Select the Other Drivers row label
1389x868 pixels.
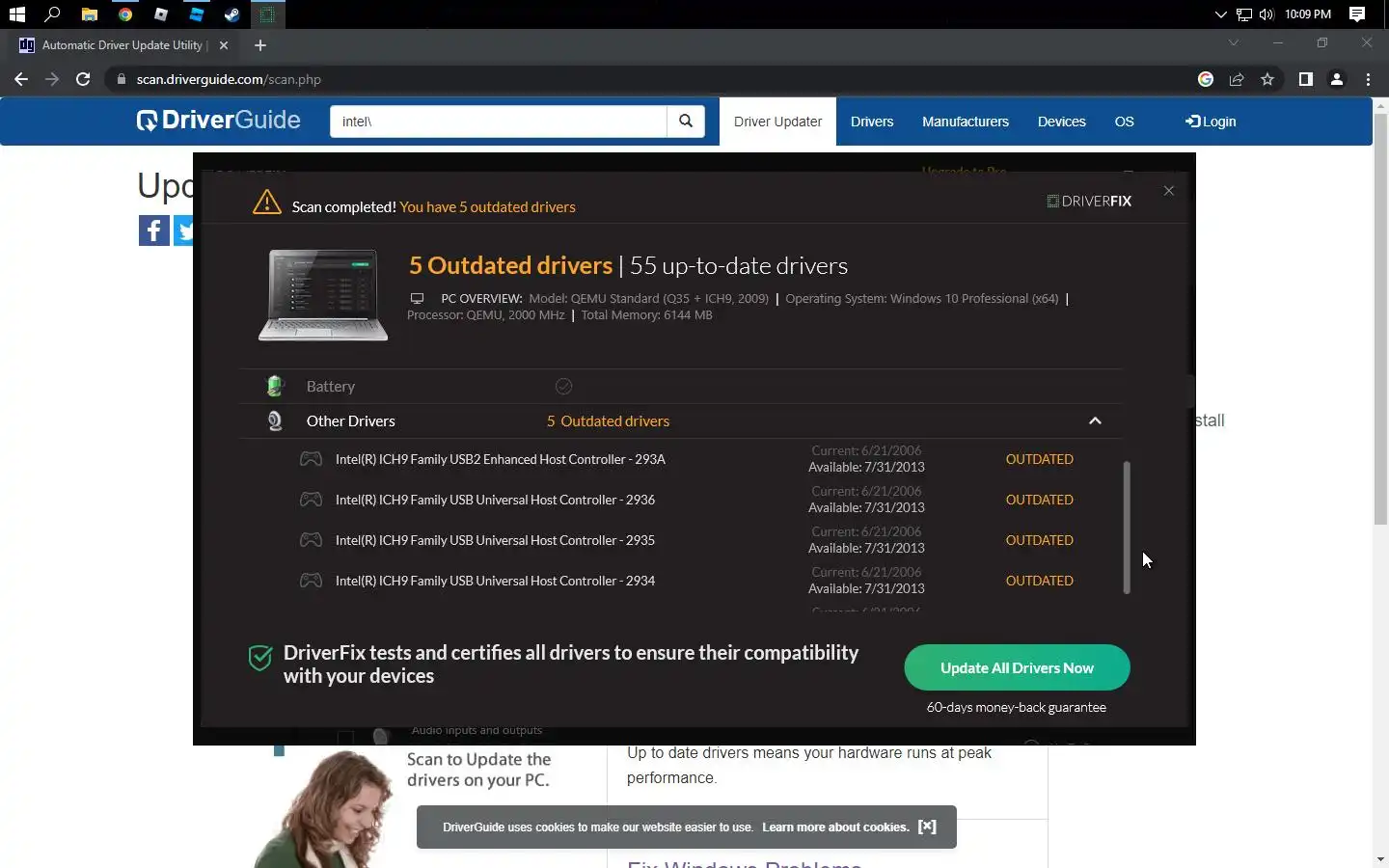click(x=351, y=421)
